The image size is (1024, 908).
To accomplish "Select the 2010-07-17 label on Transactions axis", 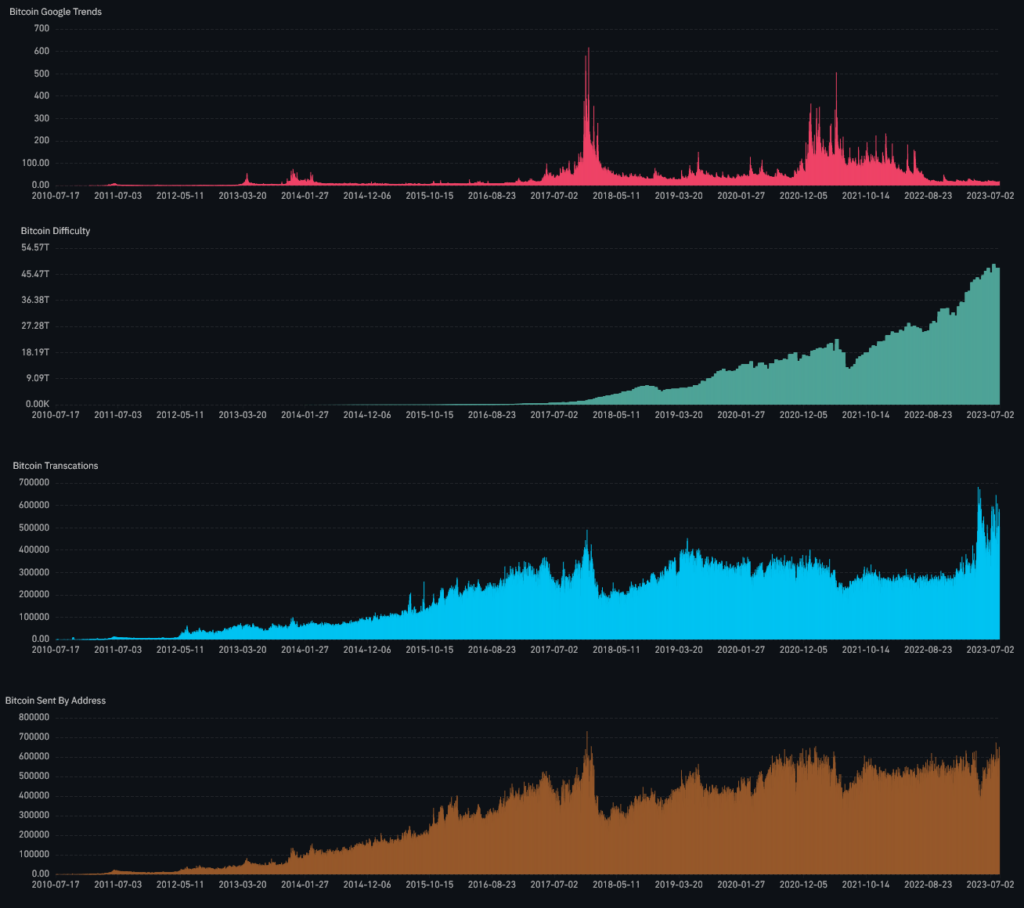I will [55, 649].
